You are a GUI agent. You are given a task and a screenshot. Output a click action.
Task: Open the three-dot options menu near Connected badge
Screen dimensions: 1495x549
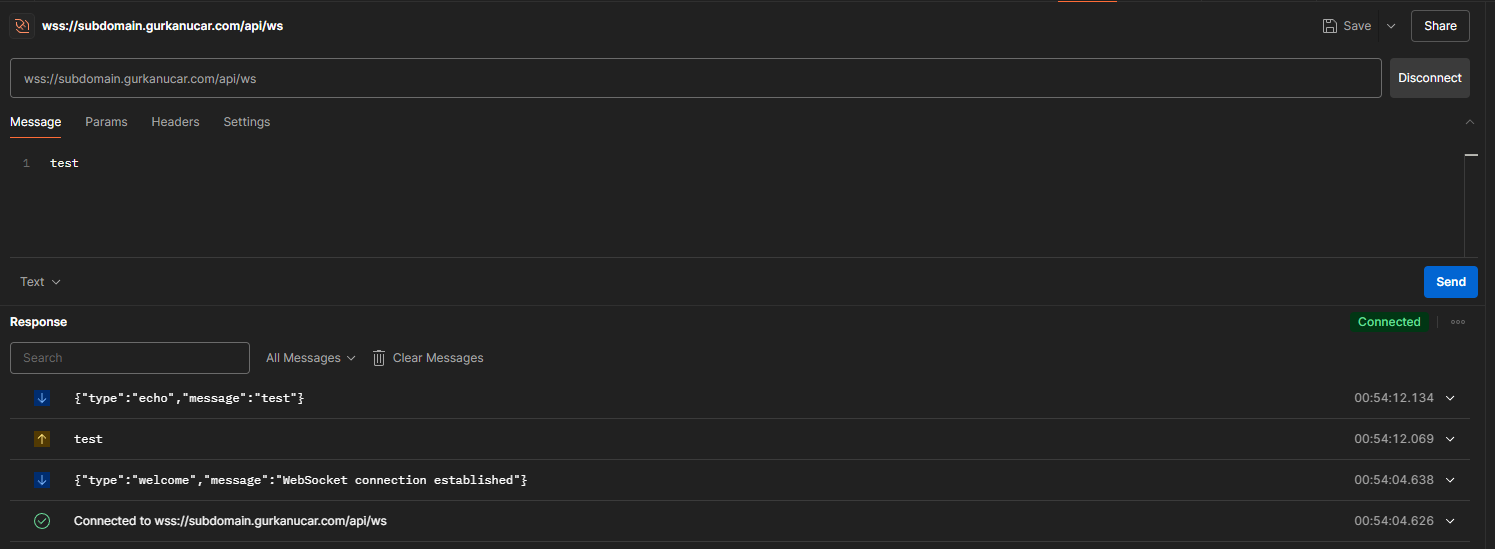coord(1458,322)
